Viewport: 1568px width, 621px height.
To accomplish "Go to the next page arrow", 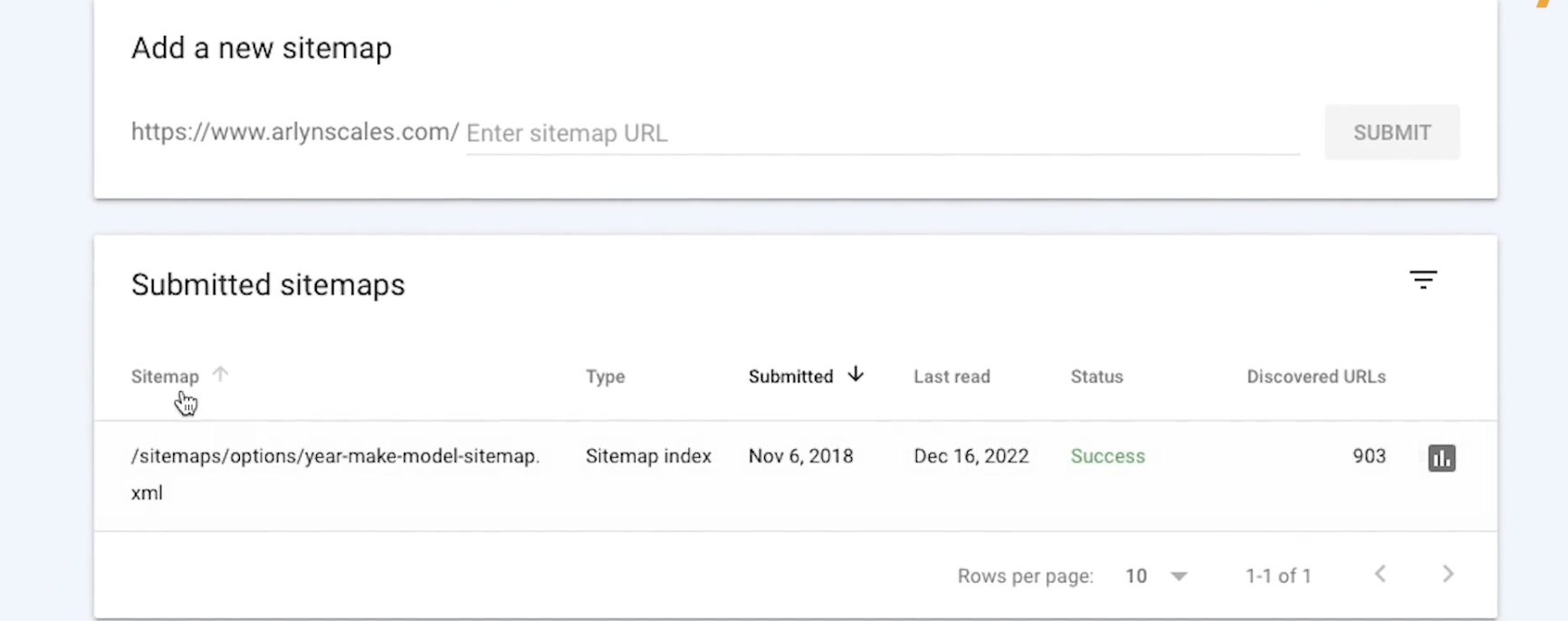I will [x=1448, y=574].
